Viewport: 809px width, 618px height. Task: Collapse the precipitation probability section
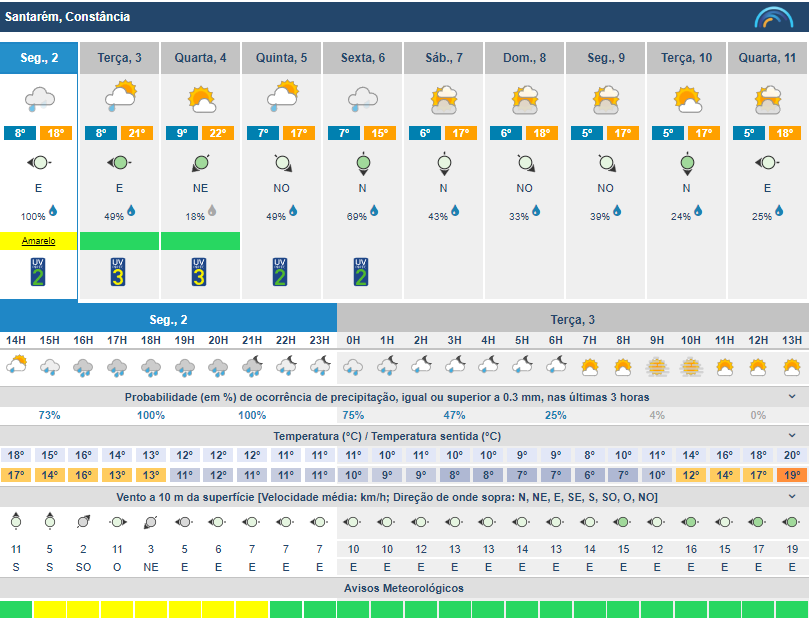point(792,397)
